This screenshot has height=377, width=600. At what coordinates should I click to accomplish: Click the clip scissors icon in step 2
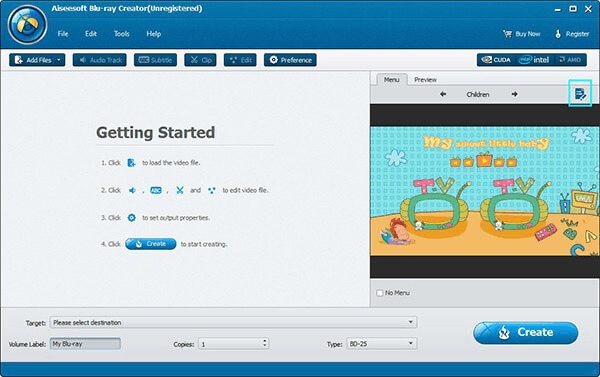pyautogui.click(x=180, y=190)
